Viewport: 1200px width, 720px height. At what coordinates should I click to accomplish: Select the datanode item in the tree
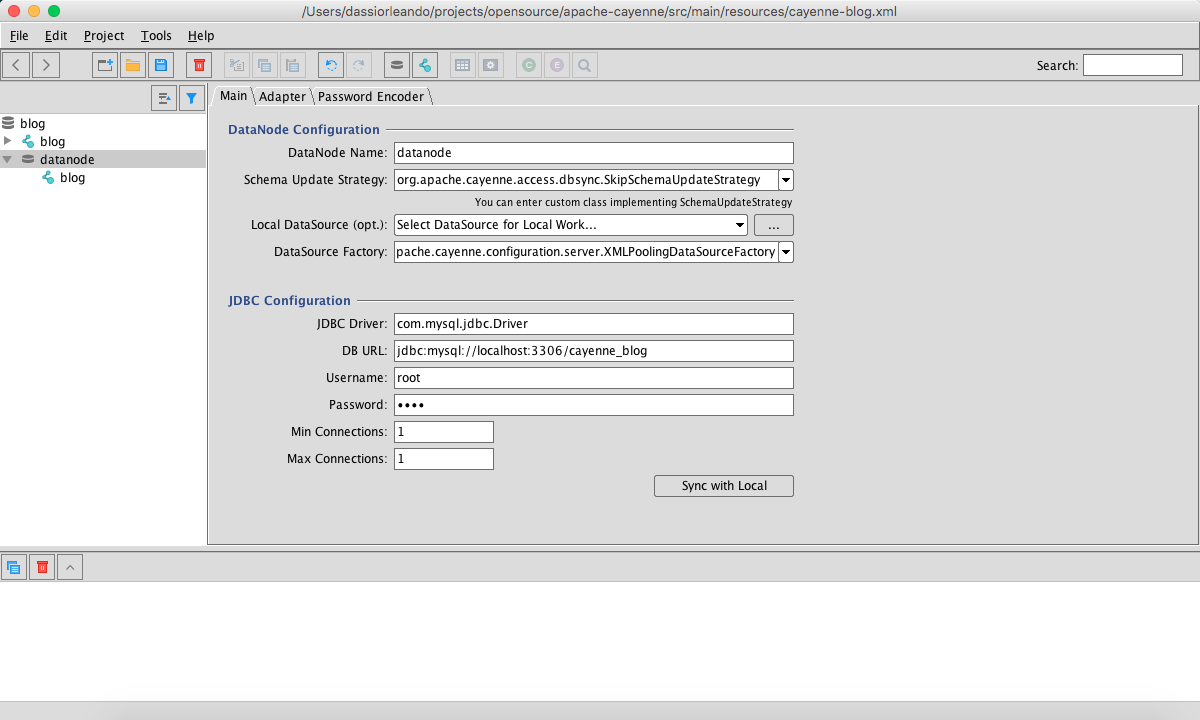click(x=58, y=159)
